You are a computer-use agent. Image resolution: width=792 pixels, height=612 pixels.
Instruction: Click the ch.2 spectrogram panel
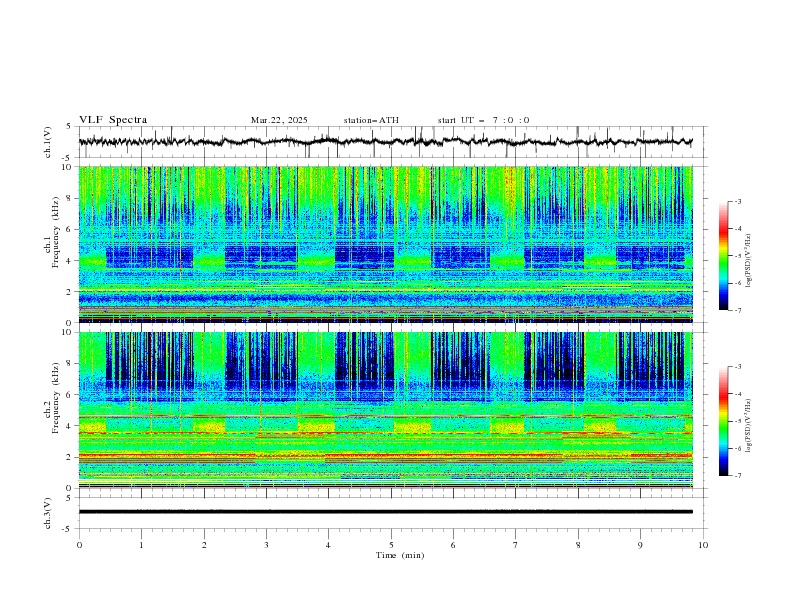click(385, 410)
